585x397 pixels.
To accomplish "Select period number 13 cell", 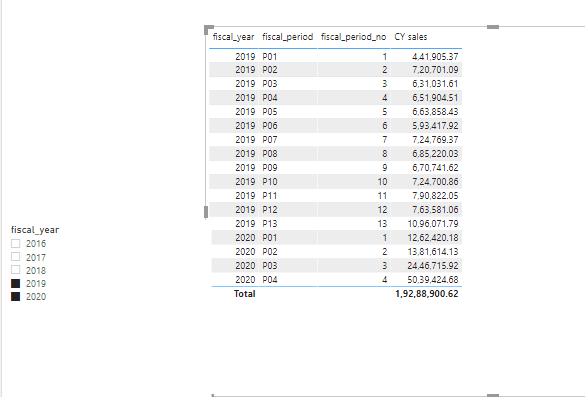I will point(382,223).
